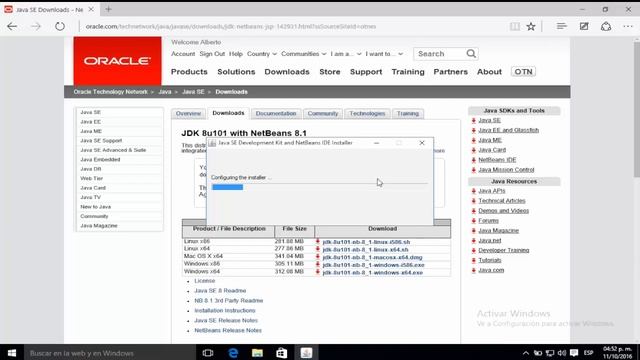Make a web note pencil icon

pyautogui.click(x=584, y=27)
